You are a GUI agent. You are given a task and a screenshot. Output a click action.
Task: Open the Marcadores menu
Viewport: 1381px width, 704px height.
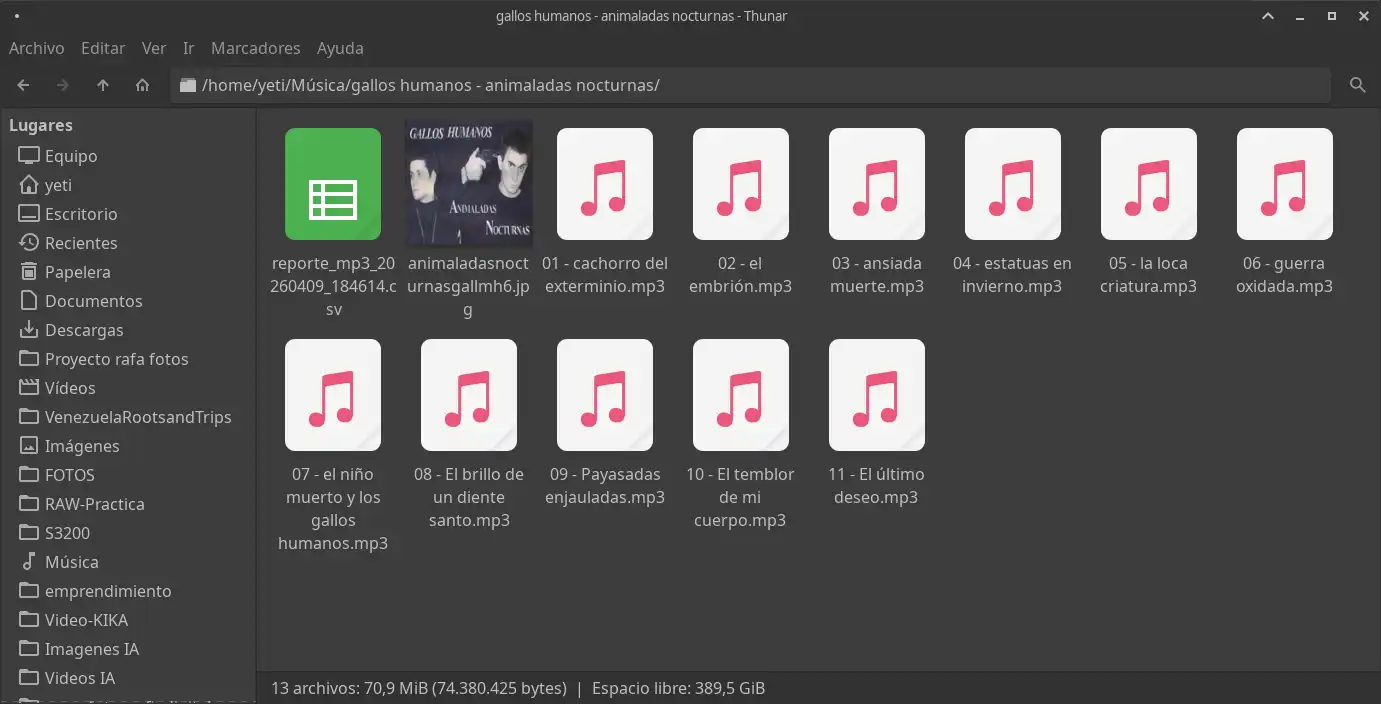tap(256, 48)
